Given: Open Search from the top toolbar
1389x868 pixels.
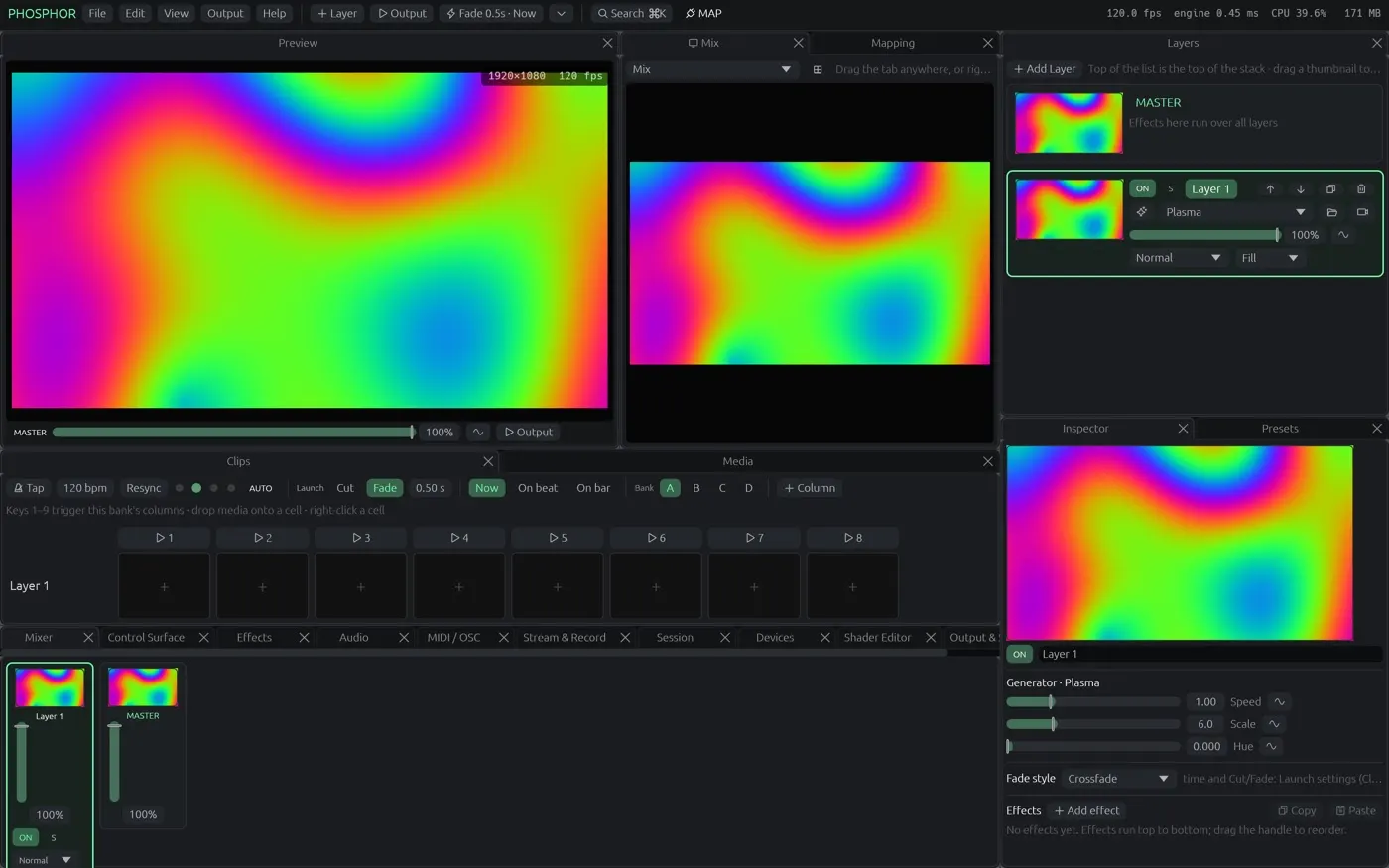Looking at the screenshot, I should [632, 13].
